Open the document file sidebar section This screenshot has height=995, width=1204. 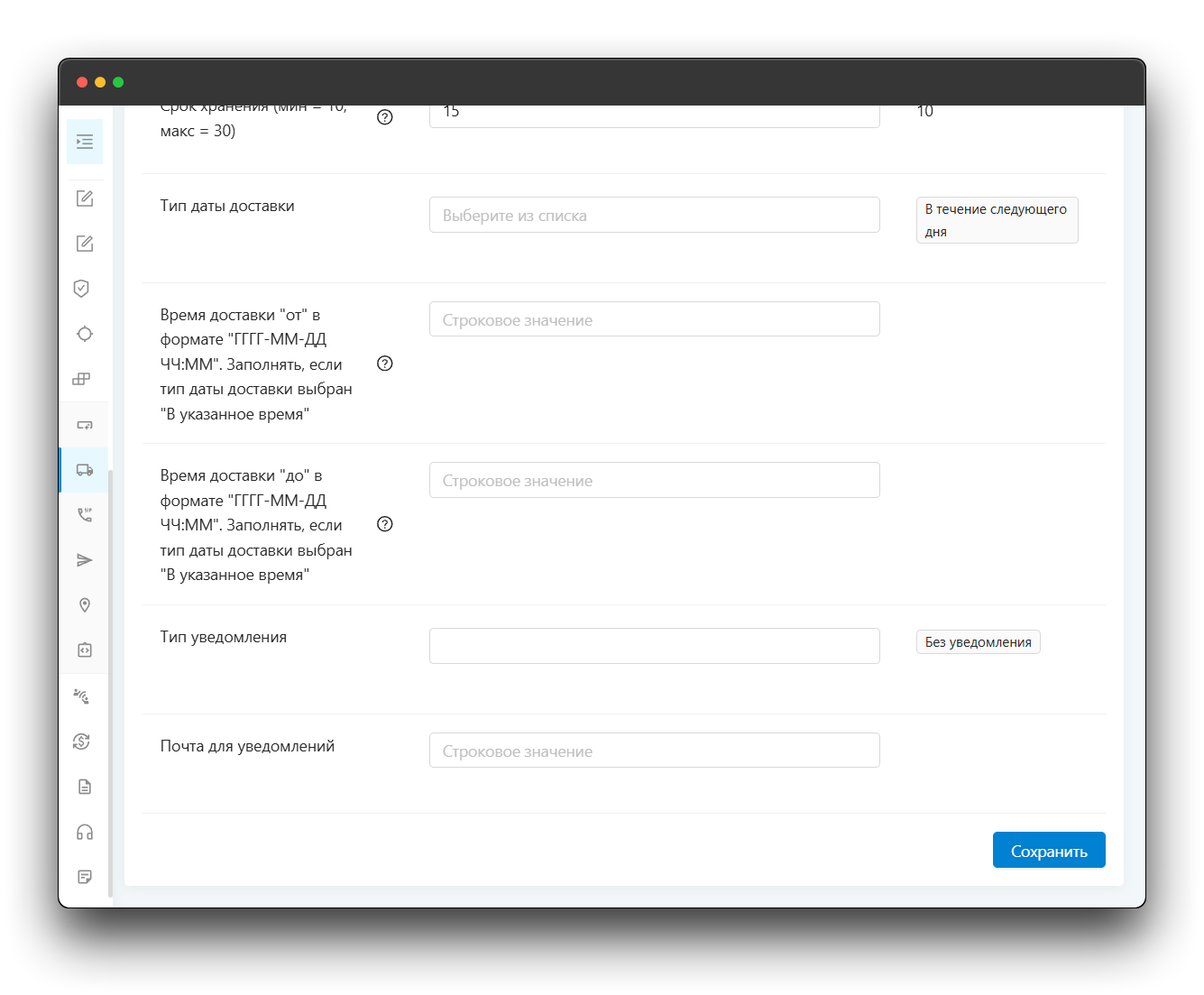pos(85,787)
